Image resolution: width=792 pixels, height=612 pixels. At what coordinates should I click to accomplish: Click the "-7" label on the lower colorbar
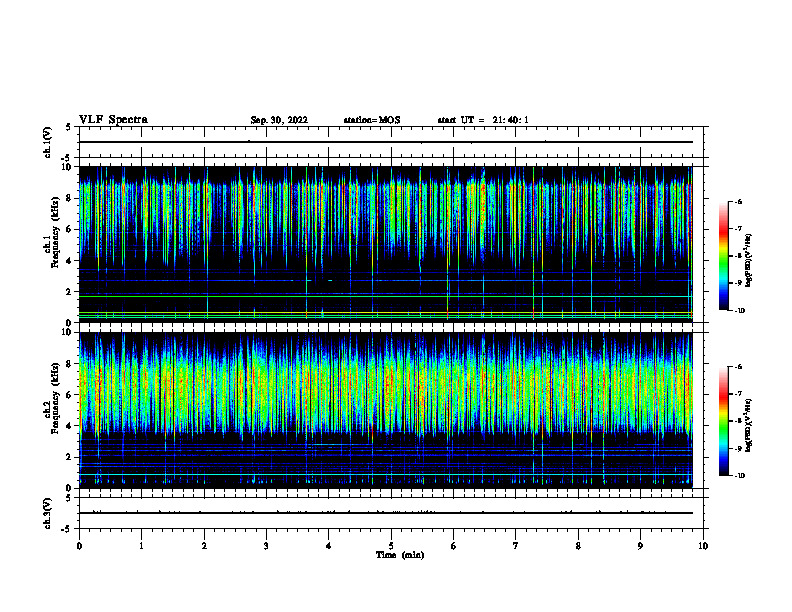[738, 394]
